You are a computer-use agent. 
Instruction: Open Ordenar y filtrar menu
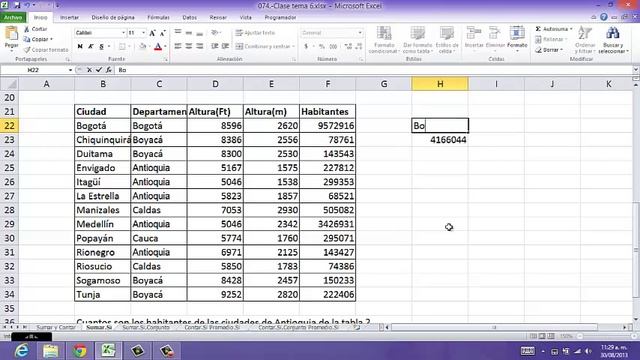click(x=585, y=40)
